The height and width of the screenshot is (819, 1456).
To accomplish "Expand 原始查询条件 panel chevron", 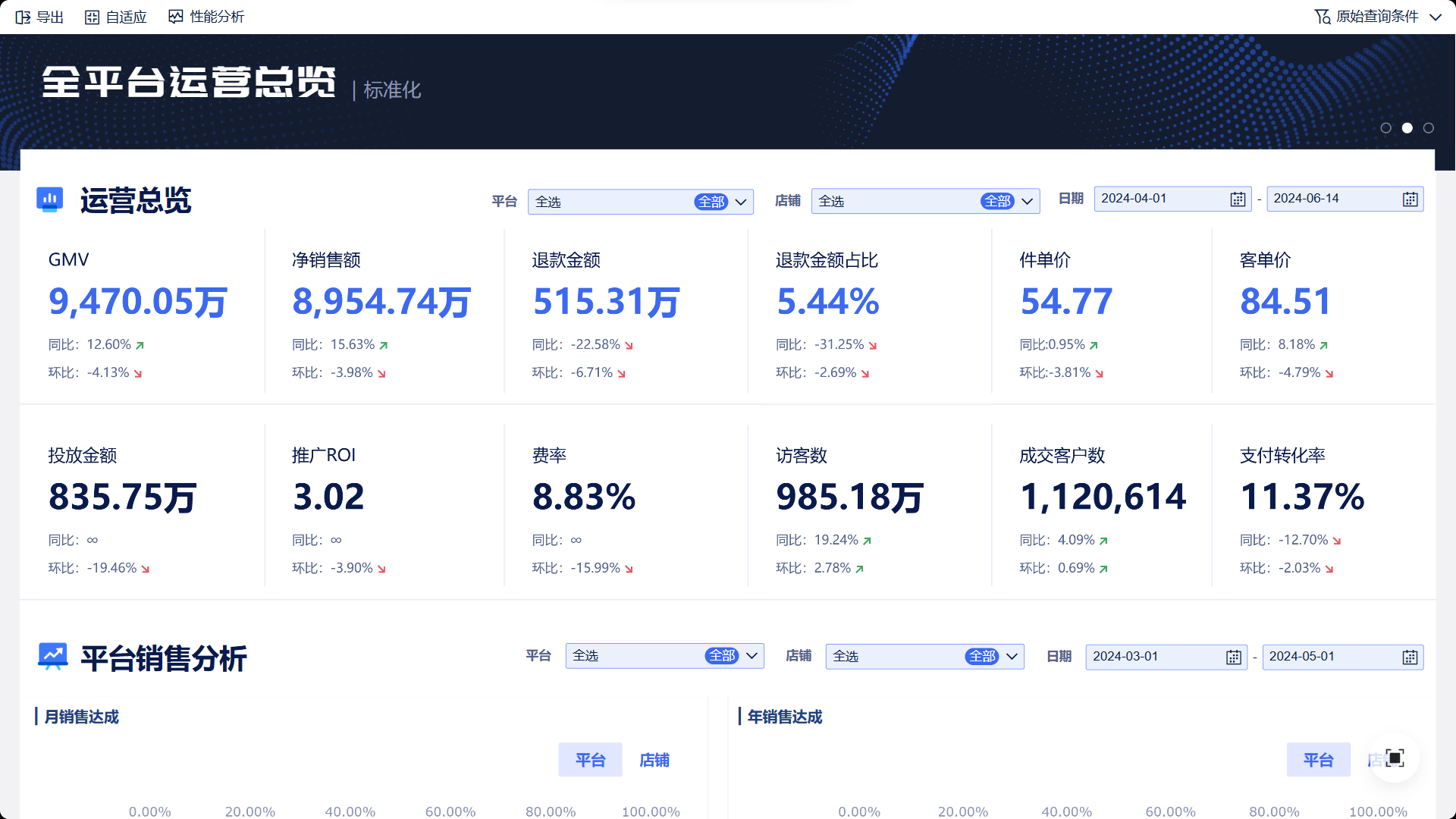I will tap(1435, 17).
